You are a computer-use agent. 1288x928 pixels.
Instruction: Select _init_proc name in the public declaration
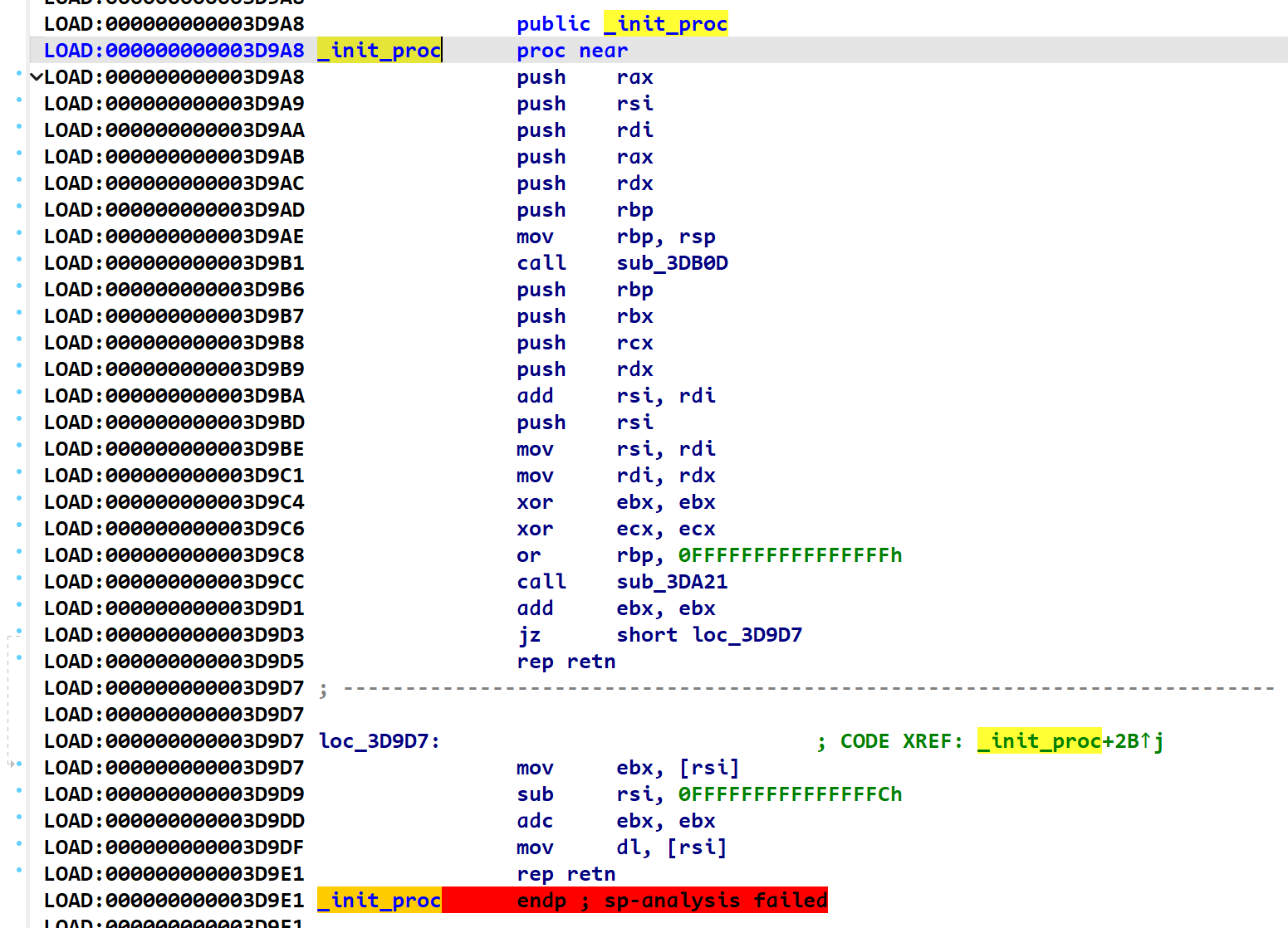point(666,24)
